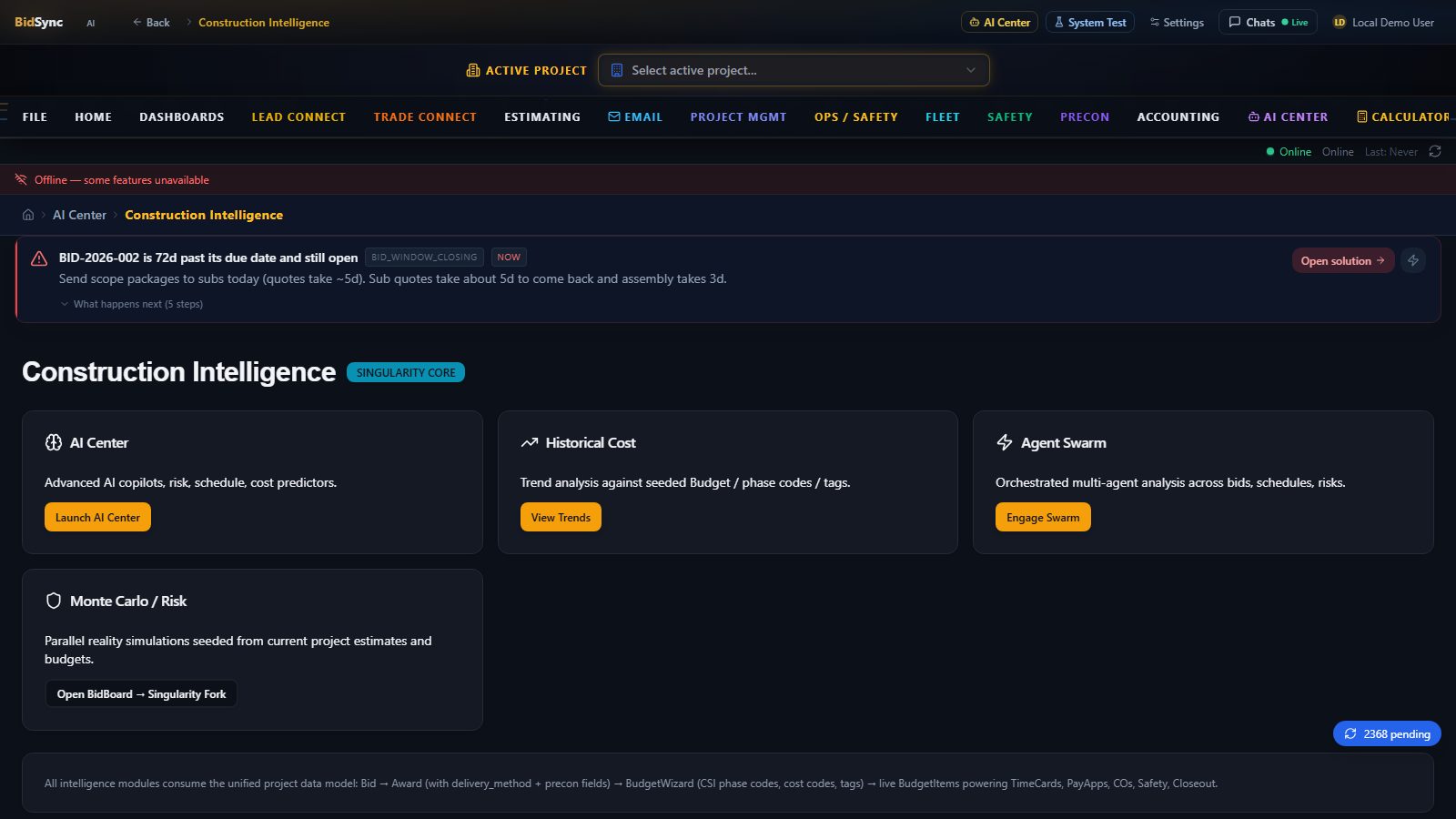Open the AI CENTER menu in nav bar

pyautogui.click(x=1288, y=116)
